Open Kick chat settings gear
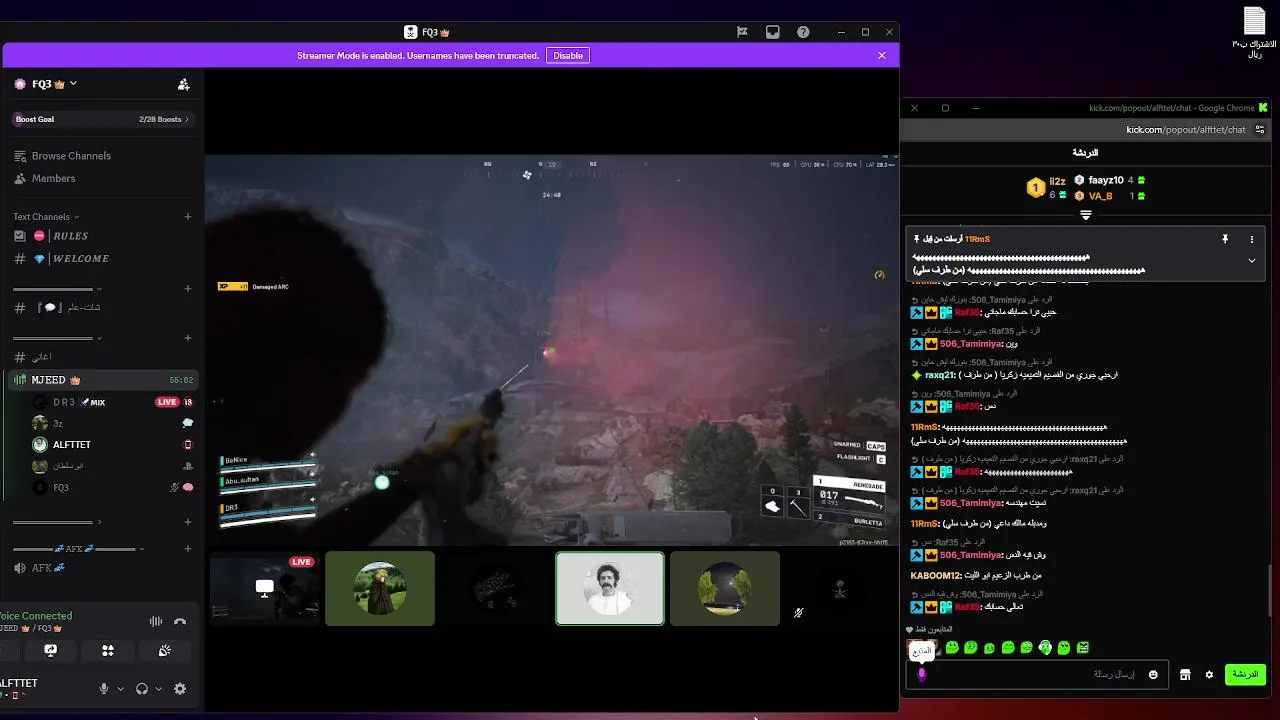This screenshot has height=720, width=1280. 1209,675
